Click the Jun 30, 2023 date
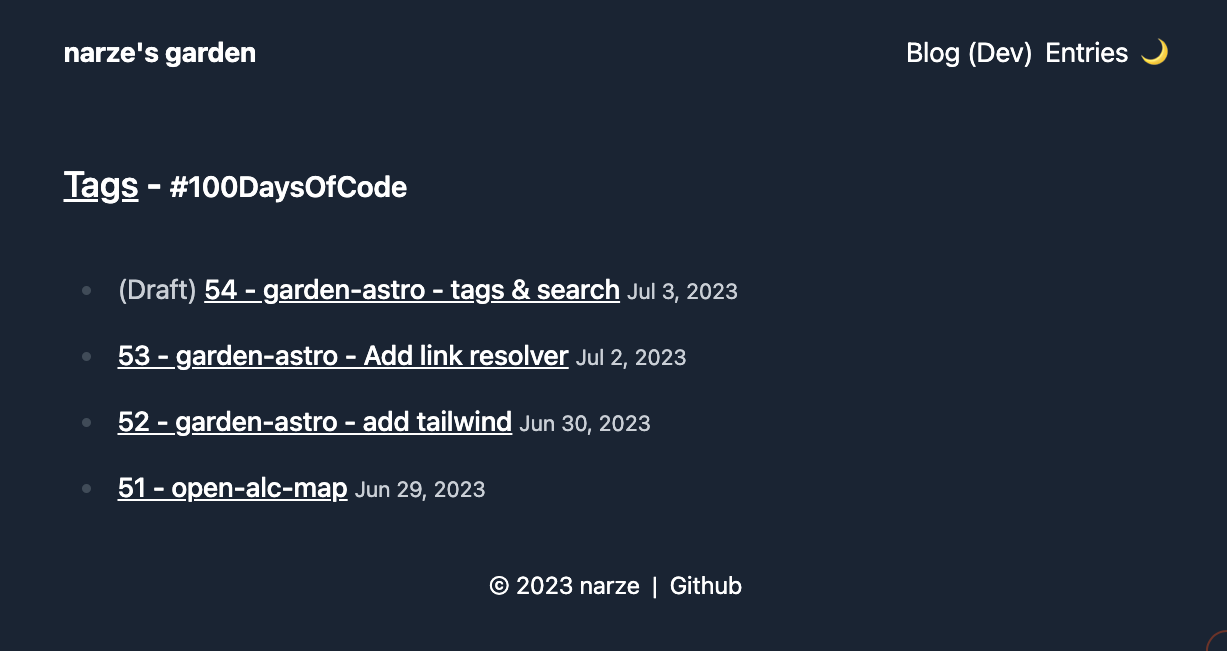1227x651 pixels. pyautogui.click(x=585, y=424)
